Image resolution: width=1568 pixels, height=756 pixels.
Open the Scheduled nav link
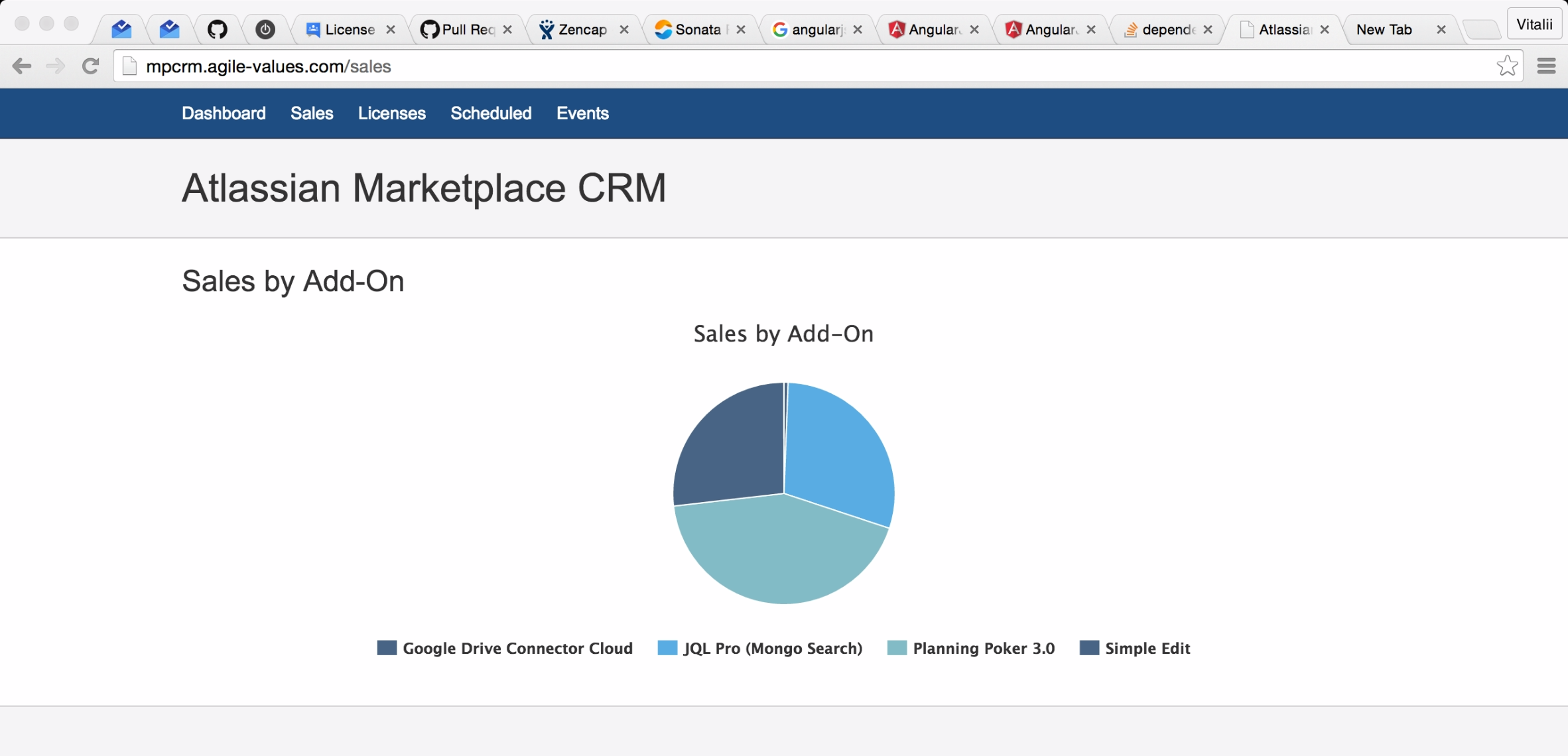(x=491, y=113)
